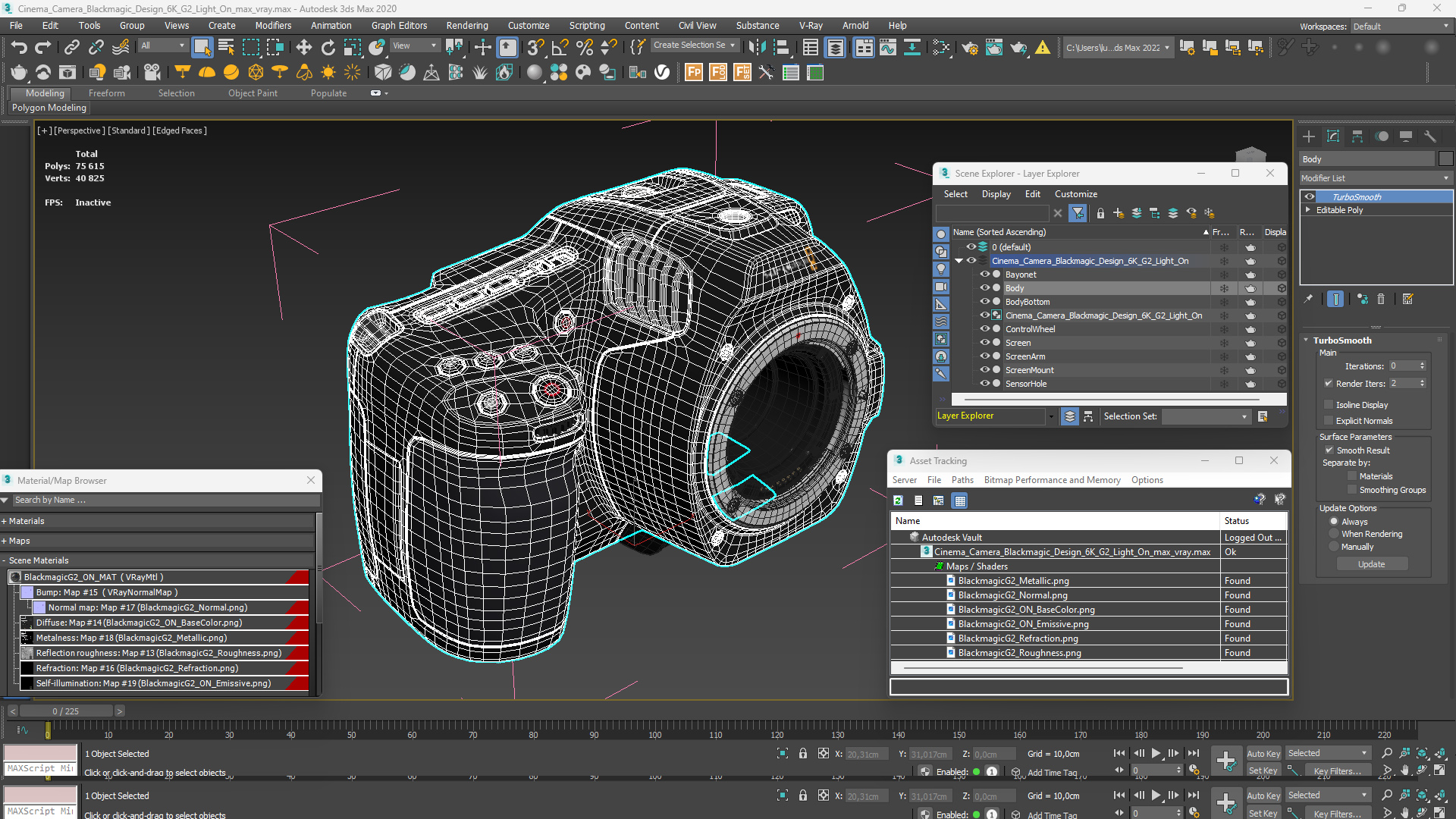Viewport: 1456px width, 819px height.
Task: Toggle visibility eye of Screen object
Action: click(984, 343)
